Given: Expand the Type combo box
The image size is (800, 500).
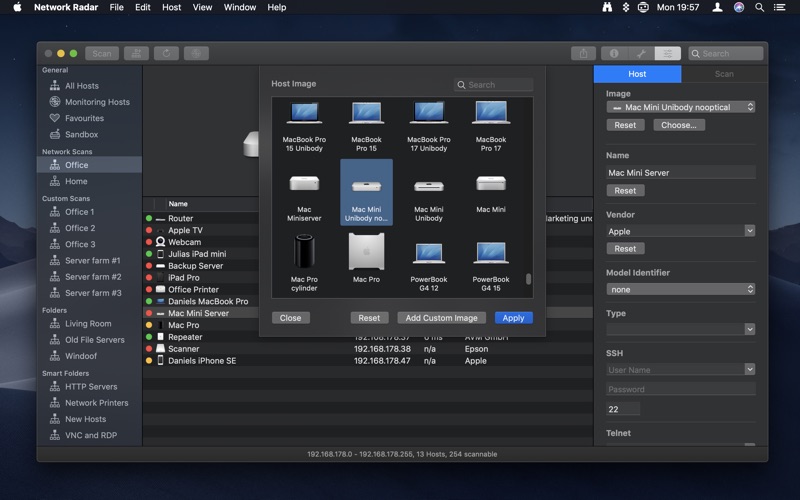Looking at the screenshot, I should click(x=749, y=329).
